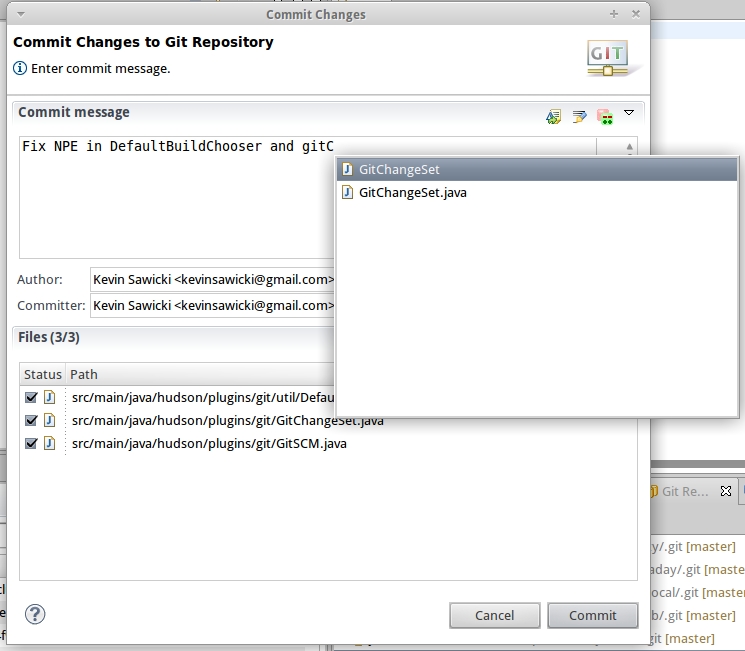The height and width of the screenshot is (651, 745).
Task: Click into the commit message text area
Action: click(176, 197)
